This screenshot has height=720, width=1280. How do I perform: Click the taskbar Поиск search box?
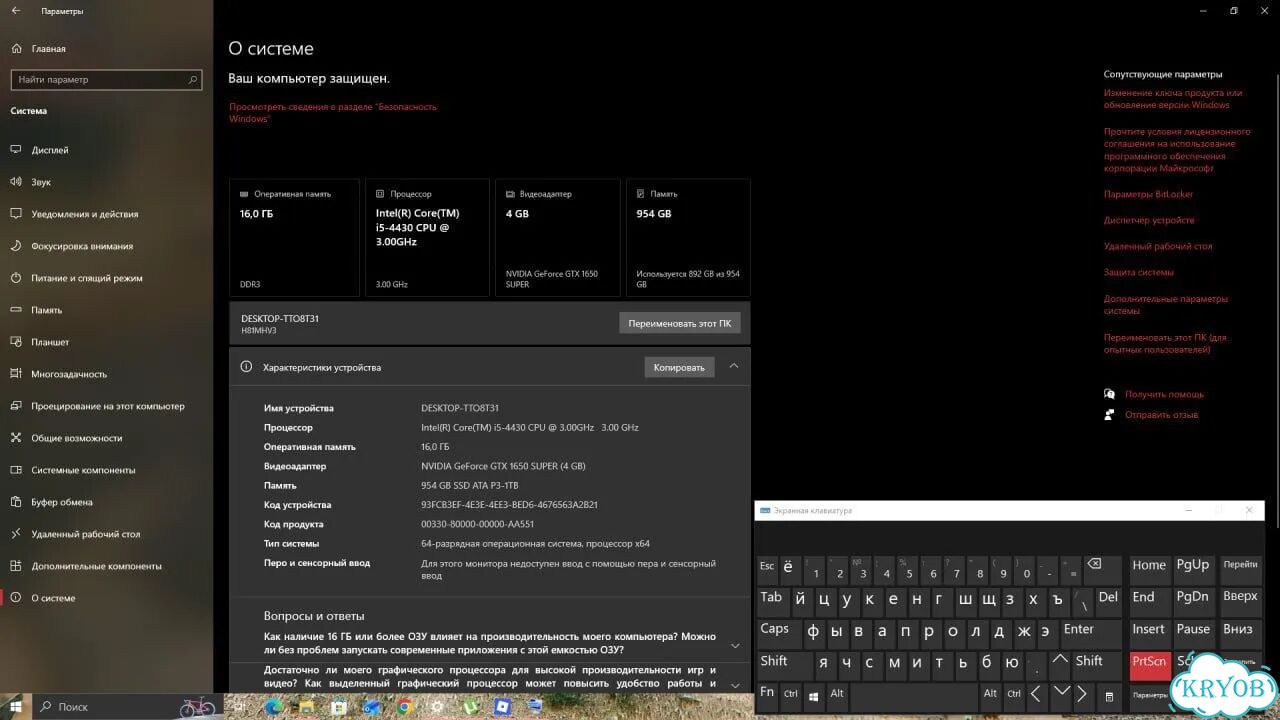(x=126, y=706)
